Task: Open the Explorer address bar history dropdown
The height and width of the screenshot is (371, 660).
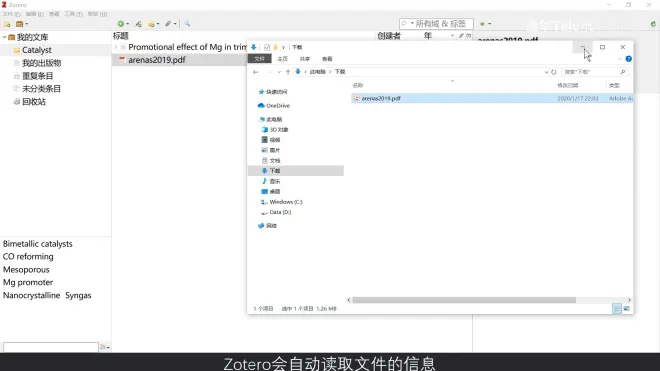Action: coord(546,72)
